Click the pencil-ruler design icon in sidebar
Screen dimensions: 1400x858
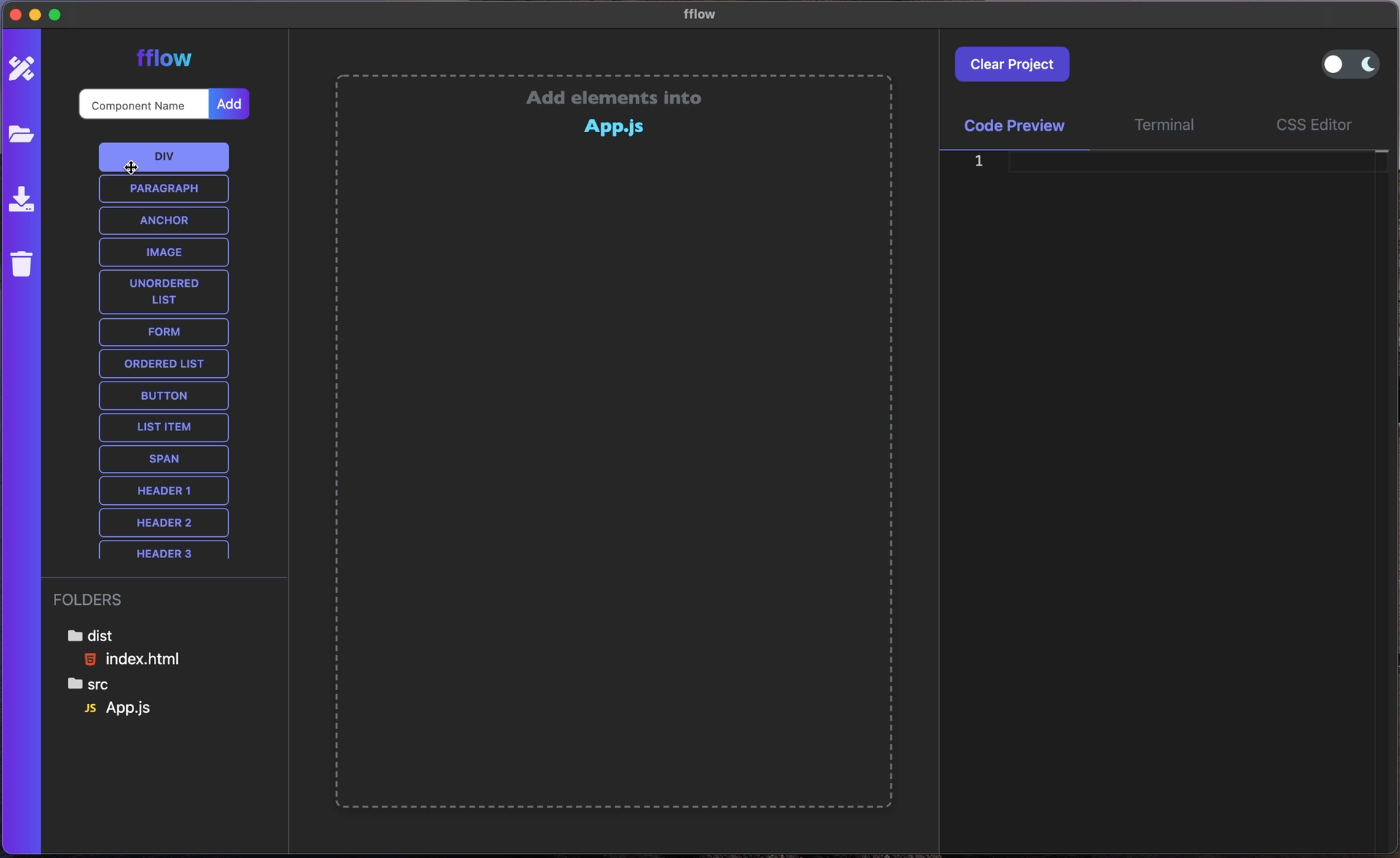tap(21, 69)
